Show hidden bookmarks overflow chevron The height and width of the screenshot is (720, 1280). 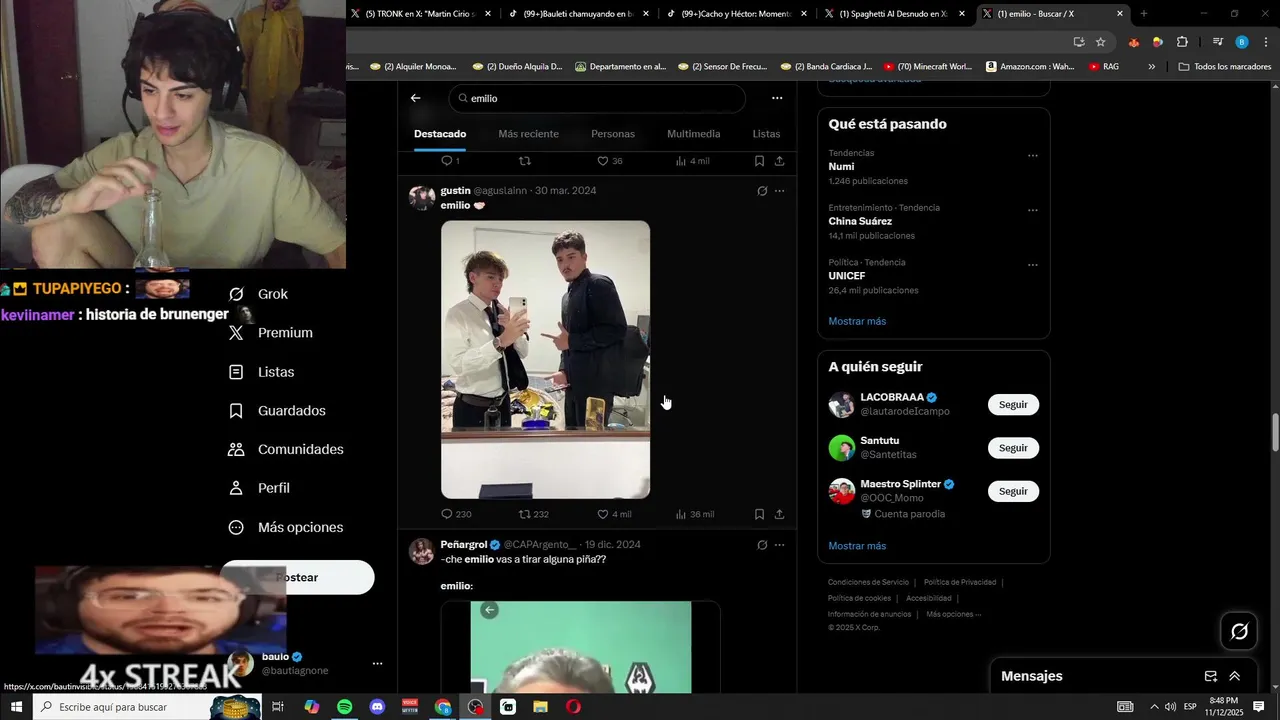(1151, 67)
